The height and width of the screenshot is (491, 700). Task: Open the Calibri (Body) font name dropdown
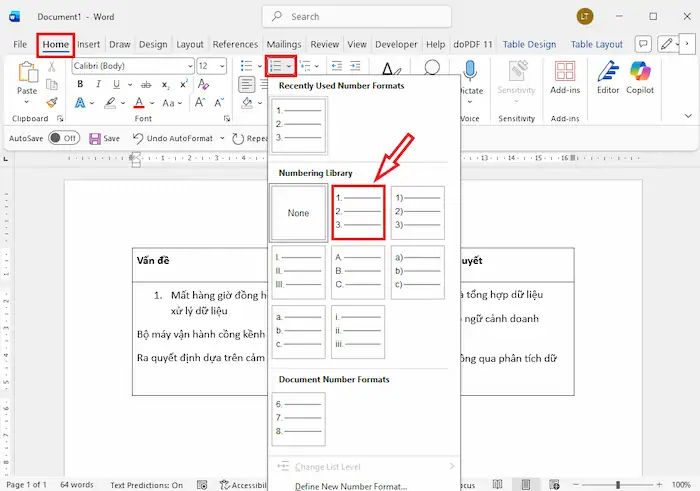click(x=133, y=65)
